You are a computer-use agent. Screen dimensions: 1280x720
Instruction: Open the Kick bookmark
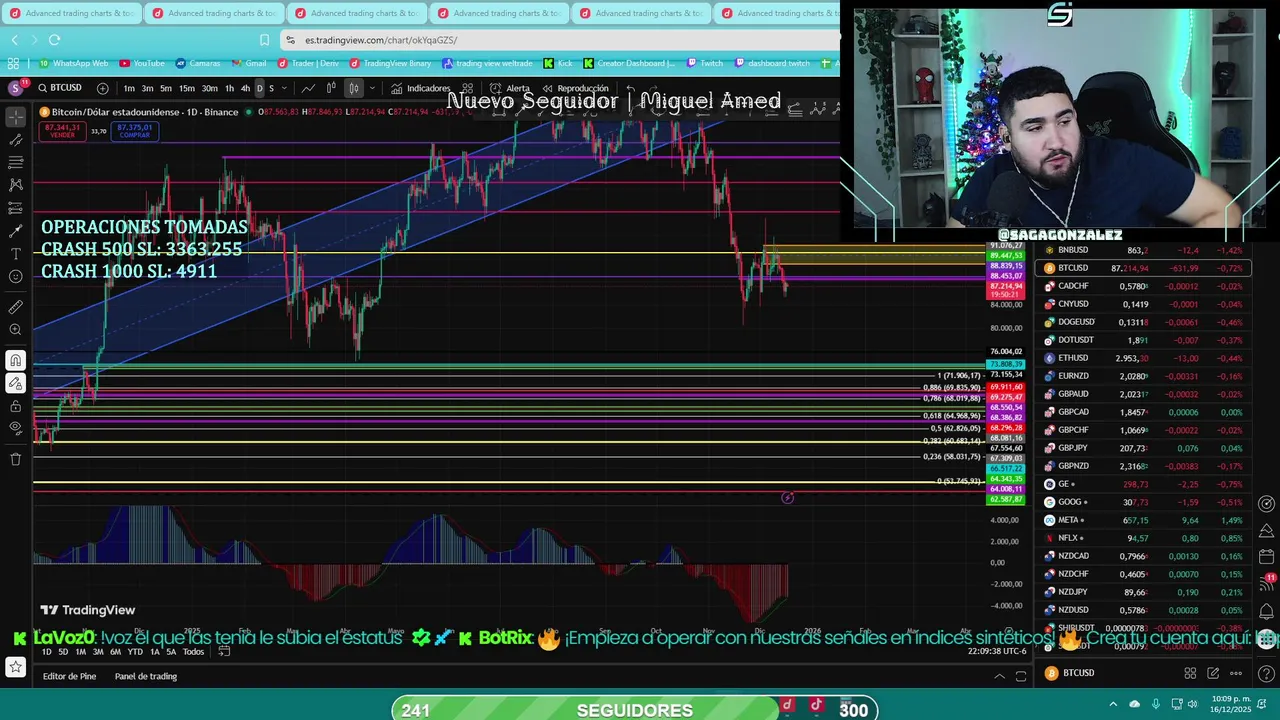tap(558, 63)
